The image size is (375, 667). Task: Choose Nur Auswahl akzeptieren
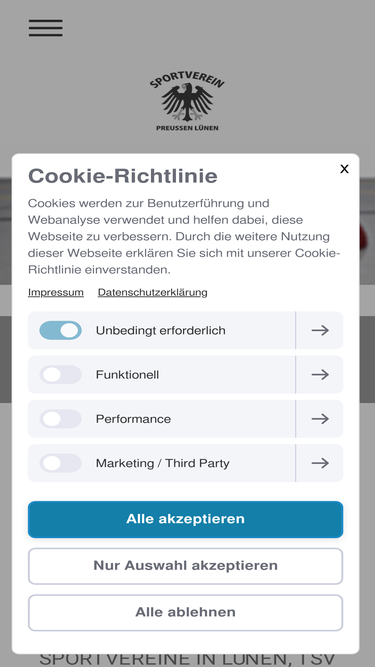pos(185,566)
